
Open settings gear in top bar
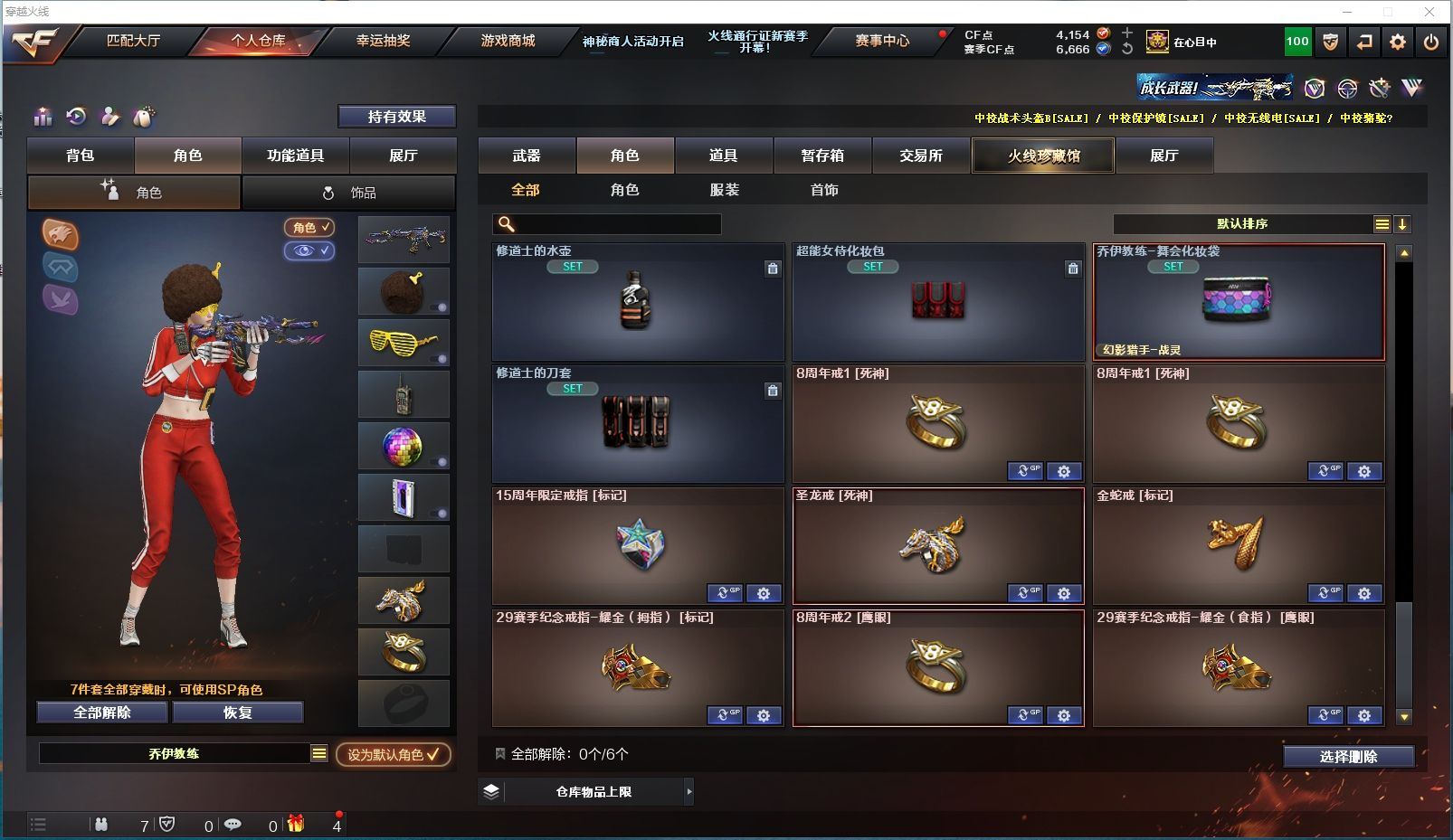(x=1398, y=42)
